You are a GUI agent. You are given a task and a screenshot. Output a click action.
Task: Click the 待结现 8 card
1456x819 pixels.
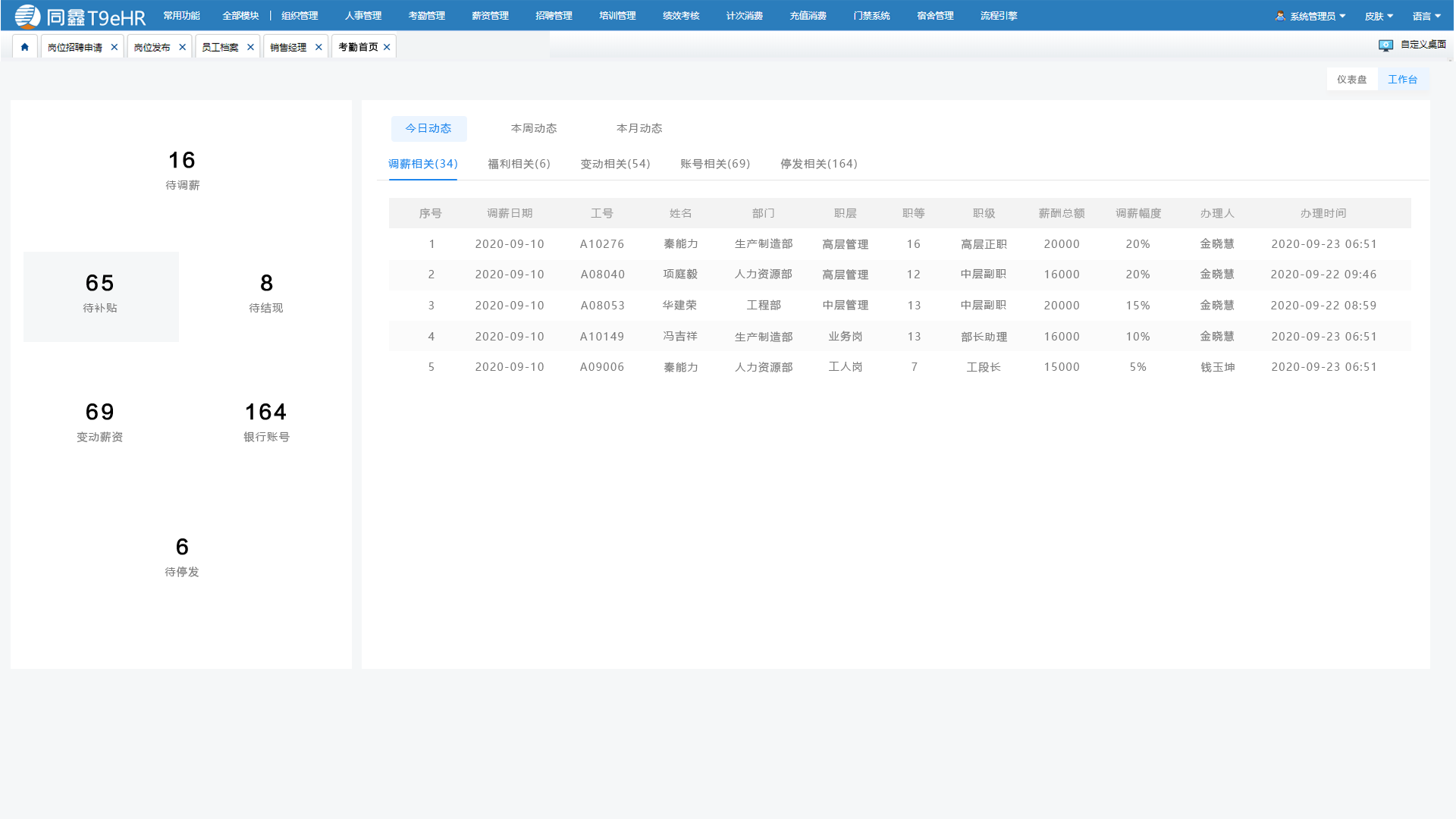[x=266, y=293]
